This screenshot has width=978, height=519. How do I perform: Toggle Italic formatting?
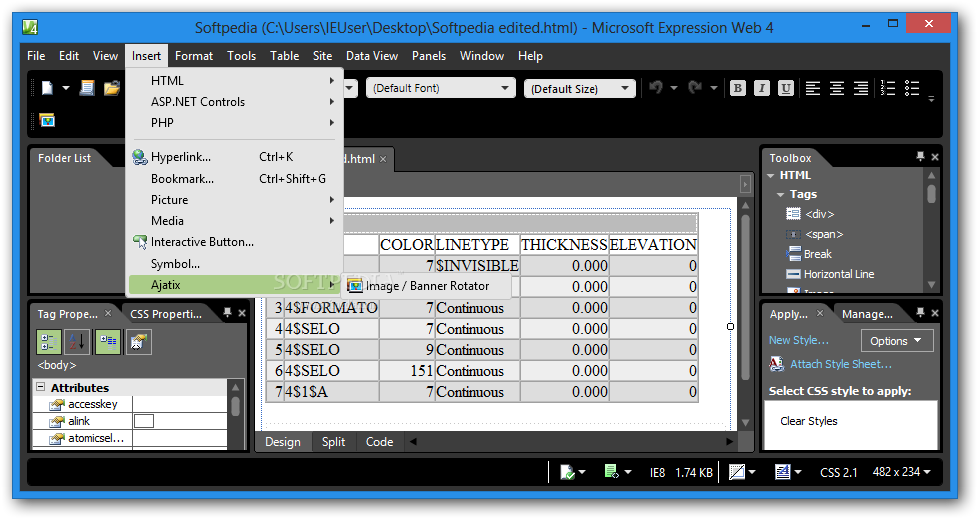pyautogui.click(x=761, y=88)
